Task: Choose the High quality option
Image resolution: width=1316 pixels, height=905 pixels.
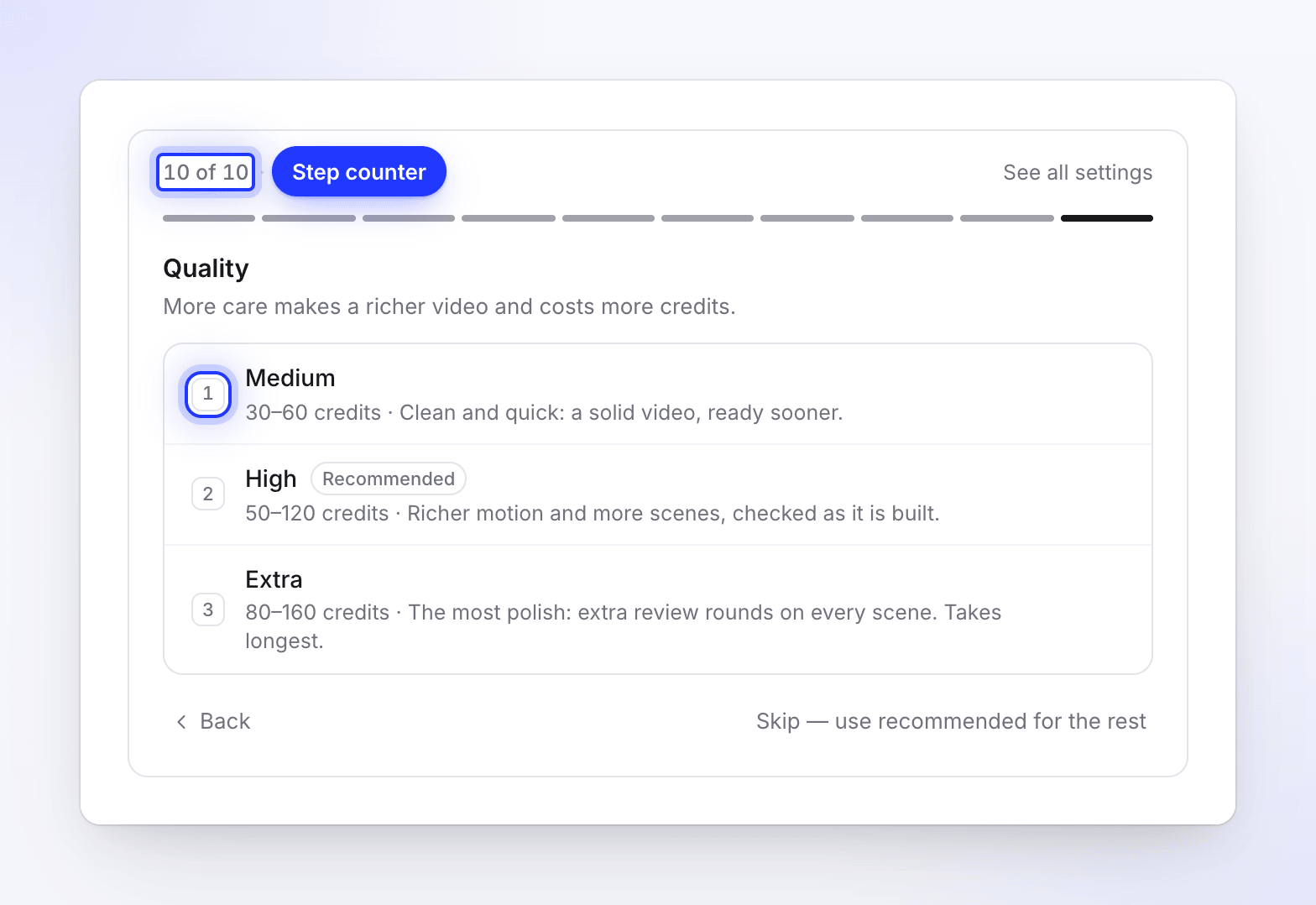Action: pyautogui.click(x=658, y=495)
